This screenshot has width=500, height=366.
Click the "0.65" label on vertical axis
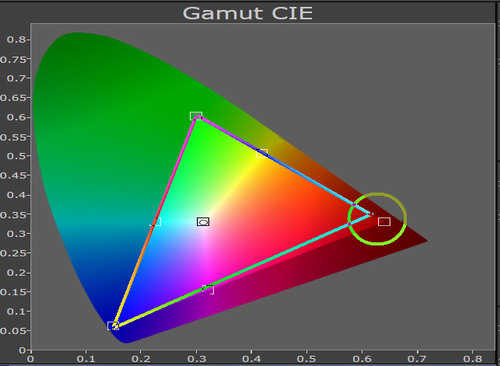13,98
